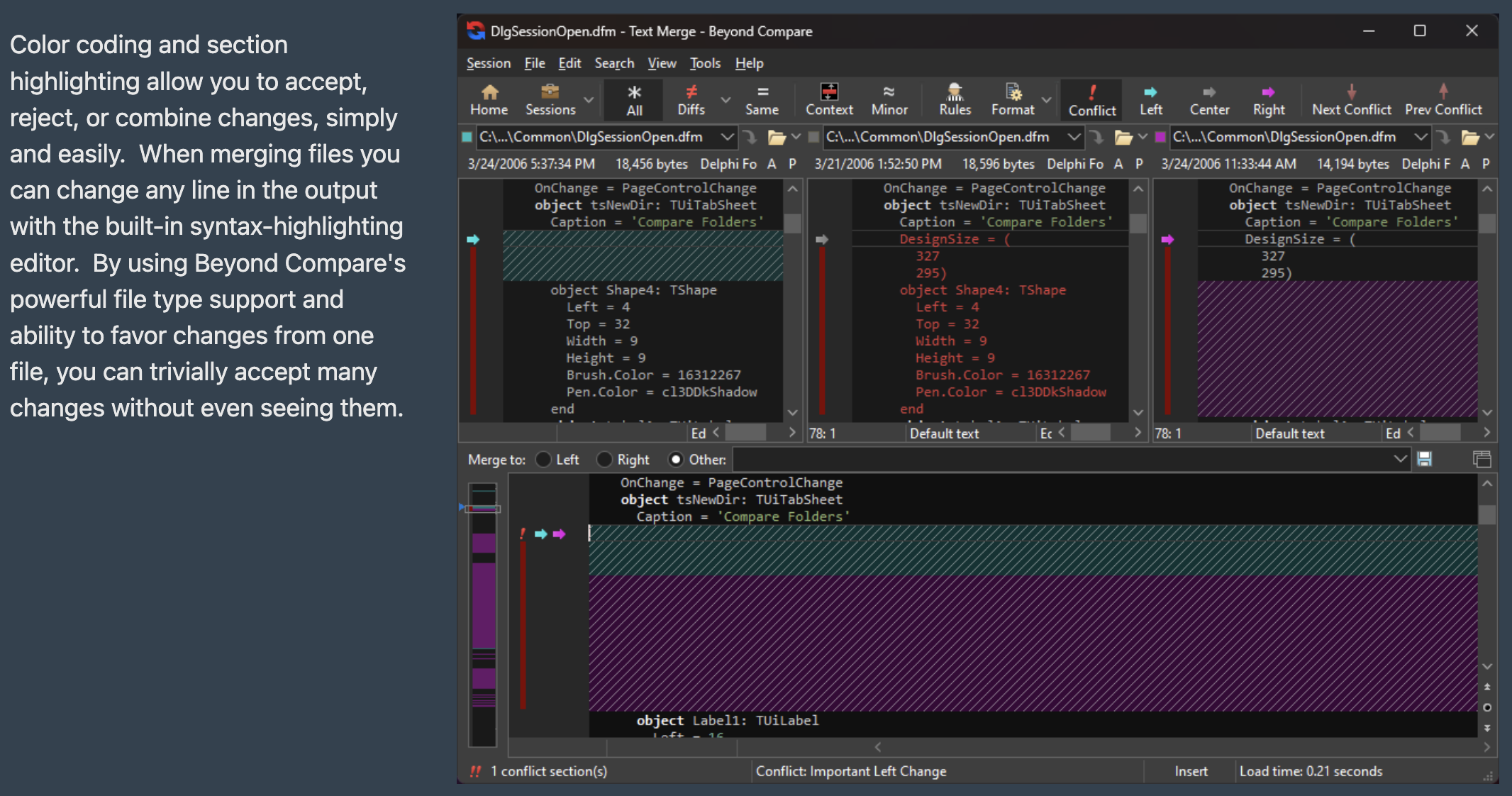Expand the Sessions dropdown arrow

coord(589,99)
